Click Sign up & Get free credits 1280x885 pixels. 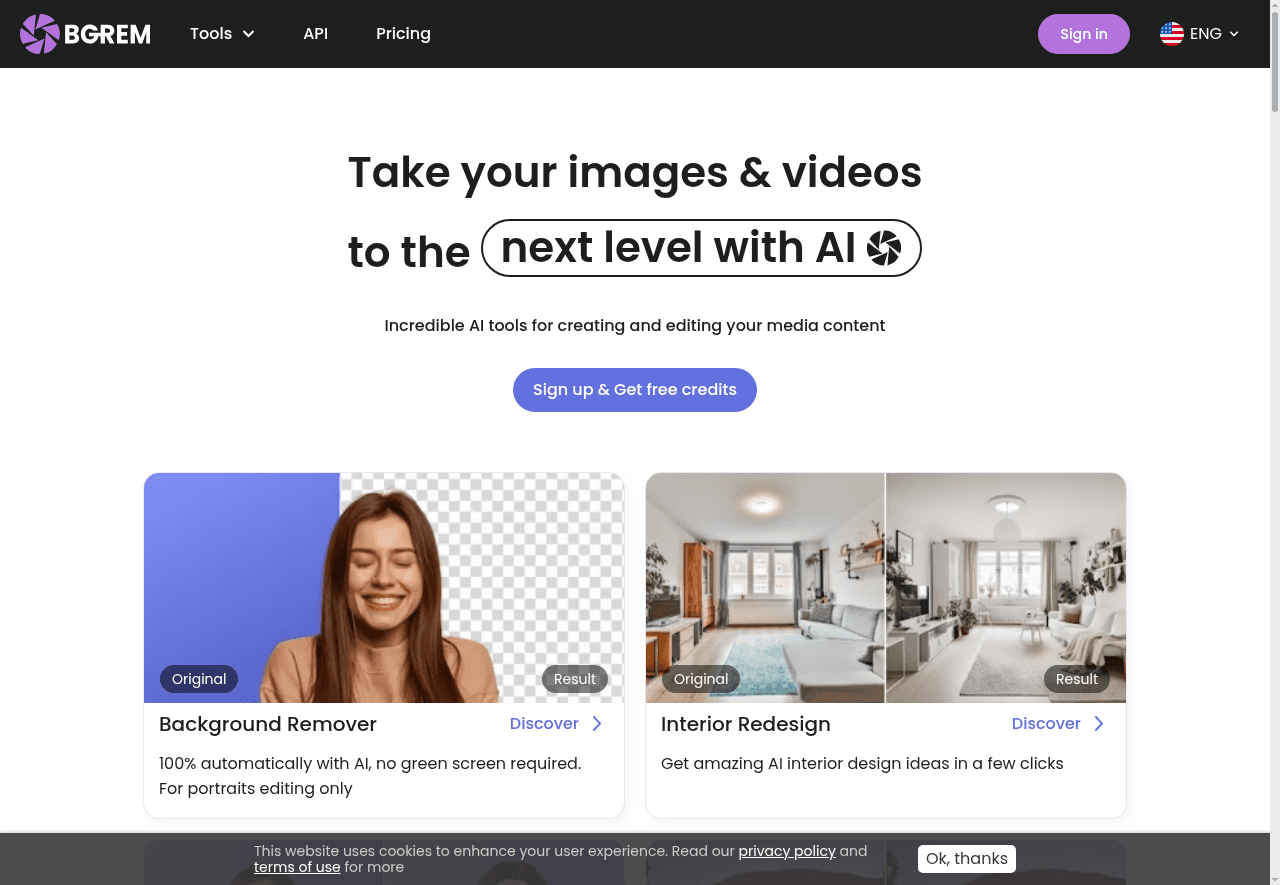point(634,390)
